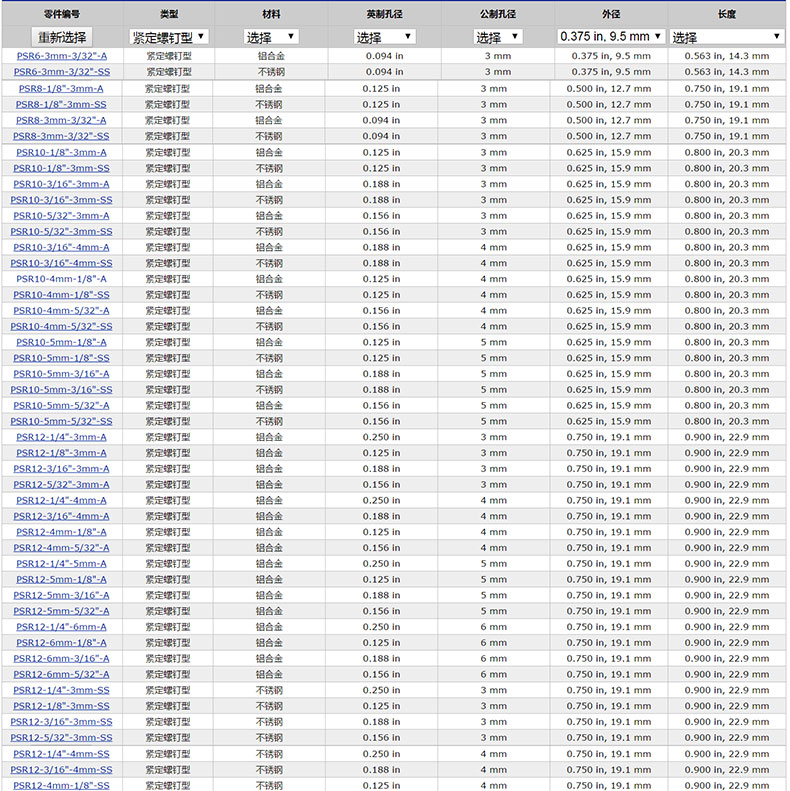Open the 英制孔径 filter dropdown
Image resolution: width=790 pixels, height=791 pixels.
tap(384, 37)
